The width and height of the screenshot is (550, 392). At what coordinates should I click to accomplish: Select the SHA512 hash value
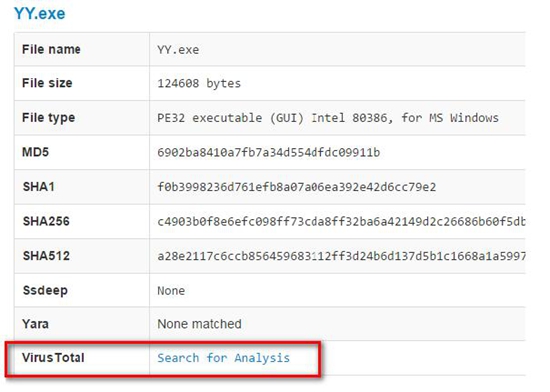341,256
